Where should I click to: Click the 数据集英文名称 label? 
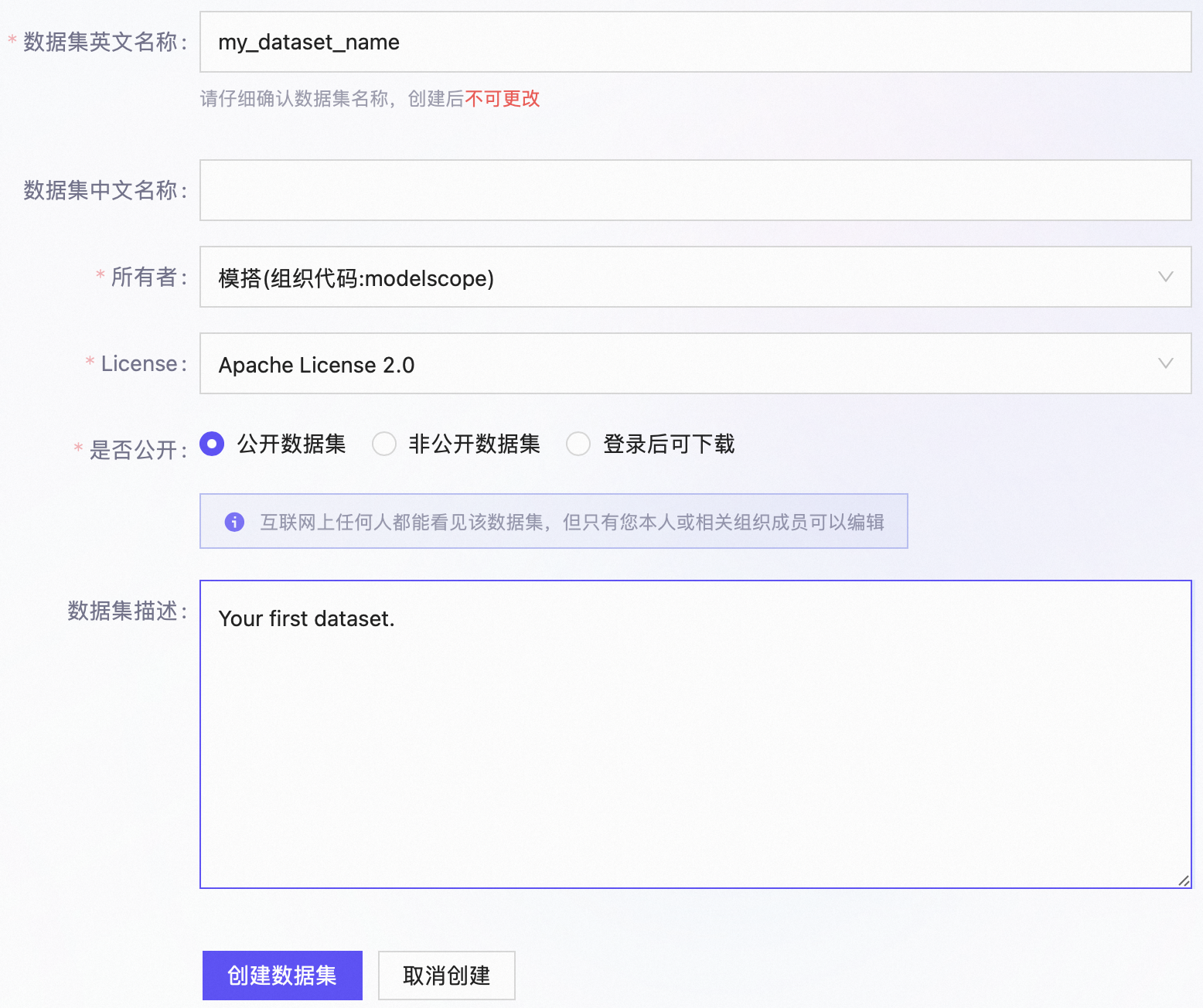click(104, 42)
